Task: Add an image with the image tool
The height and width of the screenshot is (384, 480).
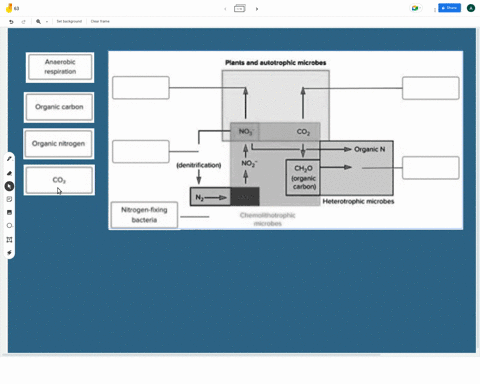Action: click(x=9, y=212)
